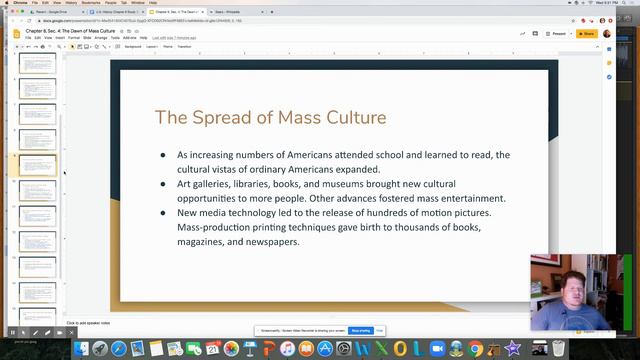Open the new slide layout dropdown arrow
The height and width of the screenshot is (360, 640).
[x=22, y=47]
